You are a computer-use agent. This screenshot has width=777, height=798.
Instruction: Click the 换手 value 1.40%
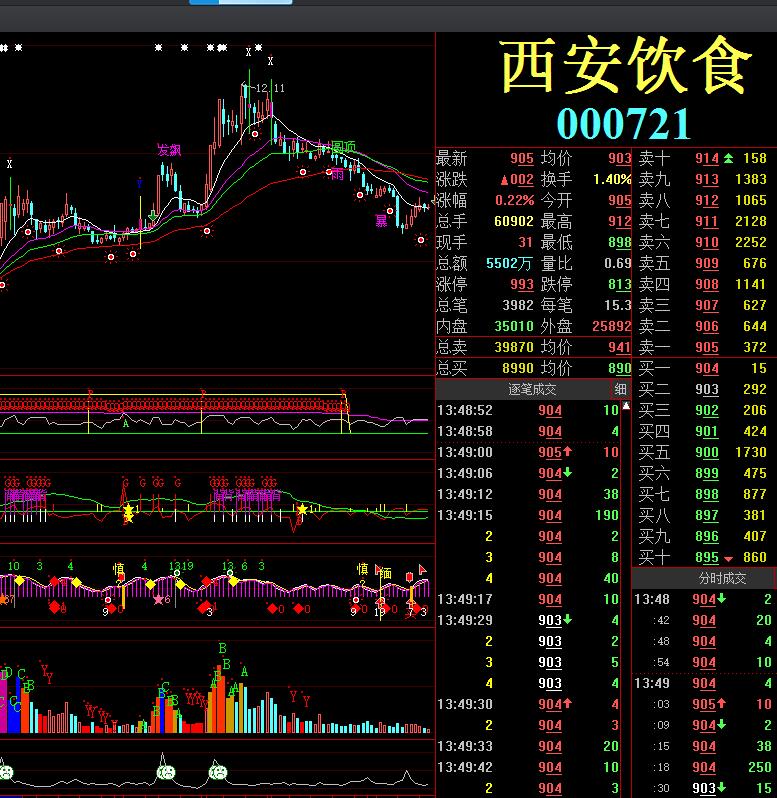pos(612,179)
